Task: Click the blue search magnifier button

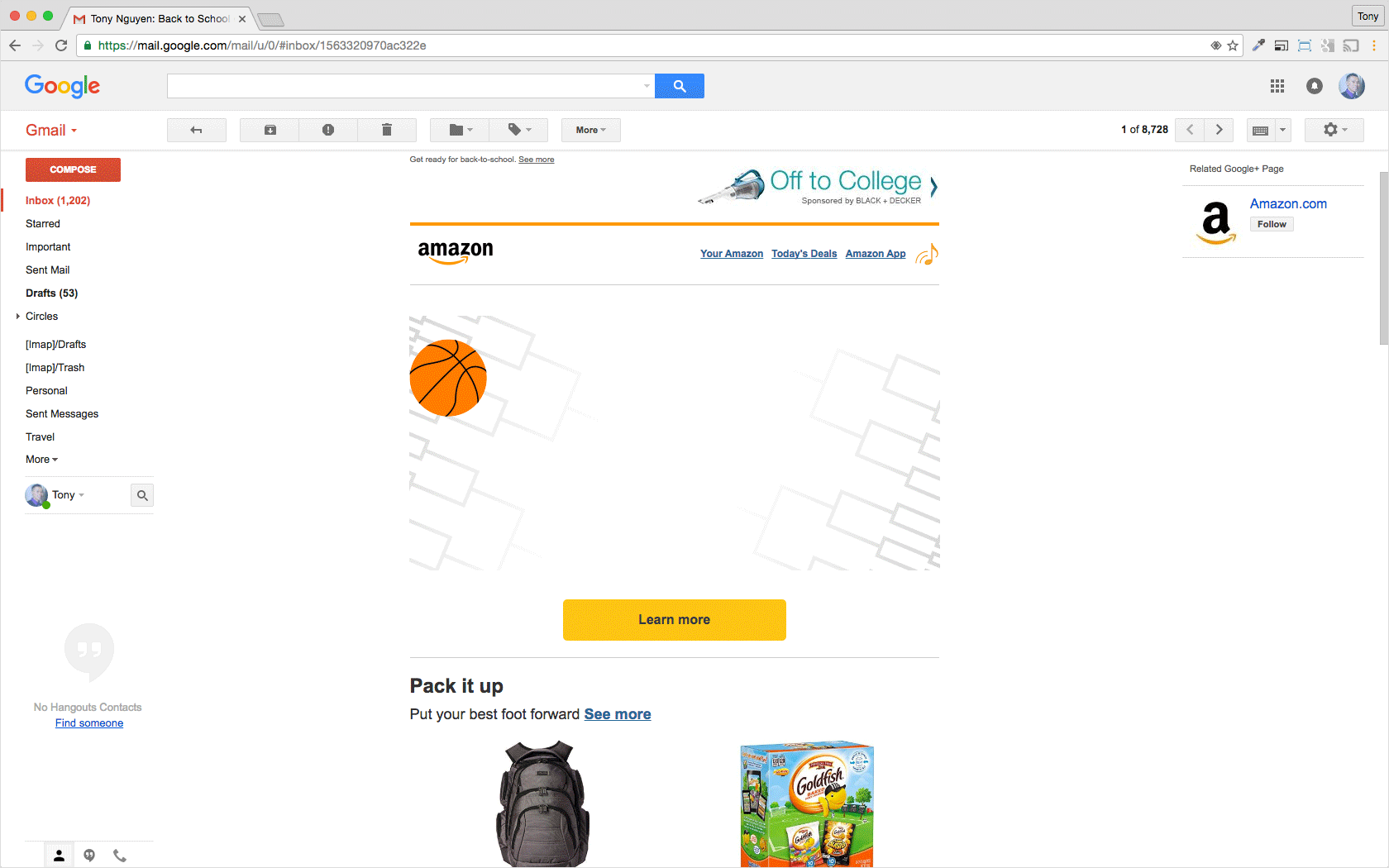Action: [x=680, y=86]
